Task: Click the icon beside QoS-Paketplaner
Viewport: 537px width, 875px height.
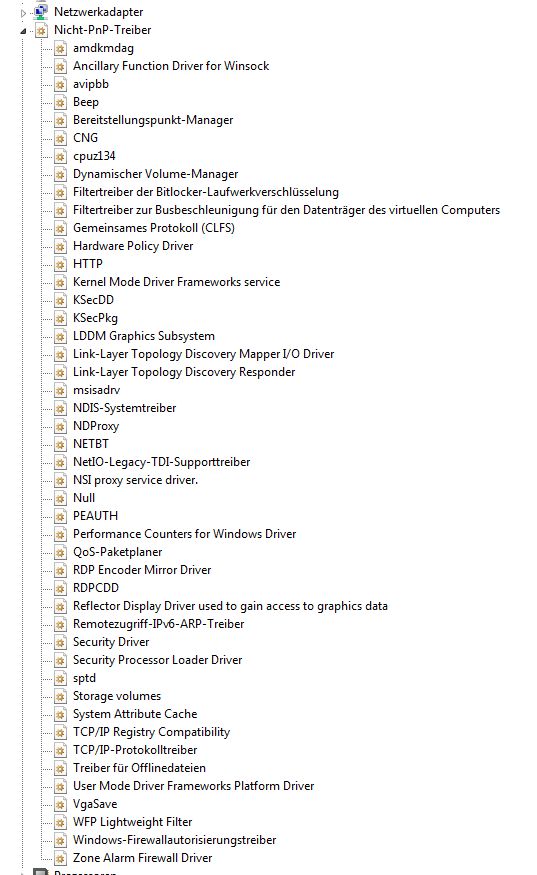Action: pos(60,552)
